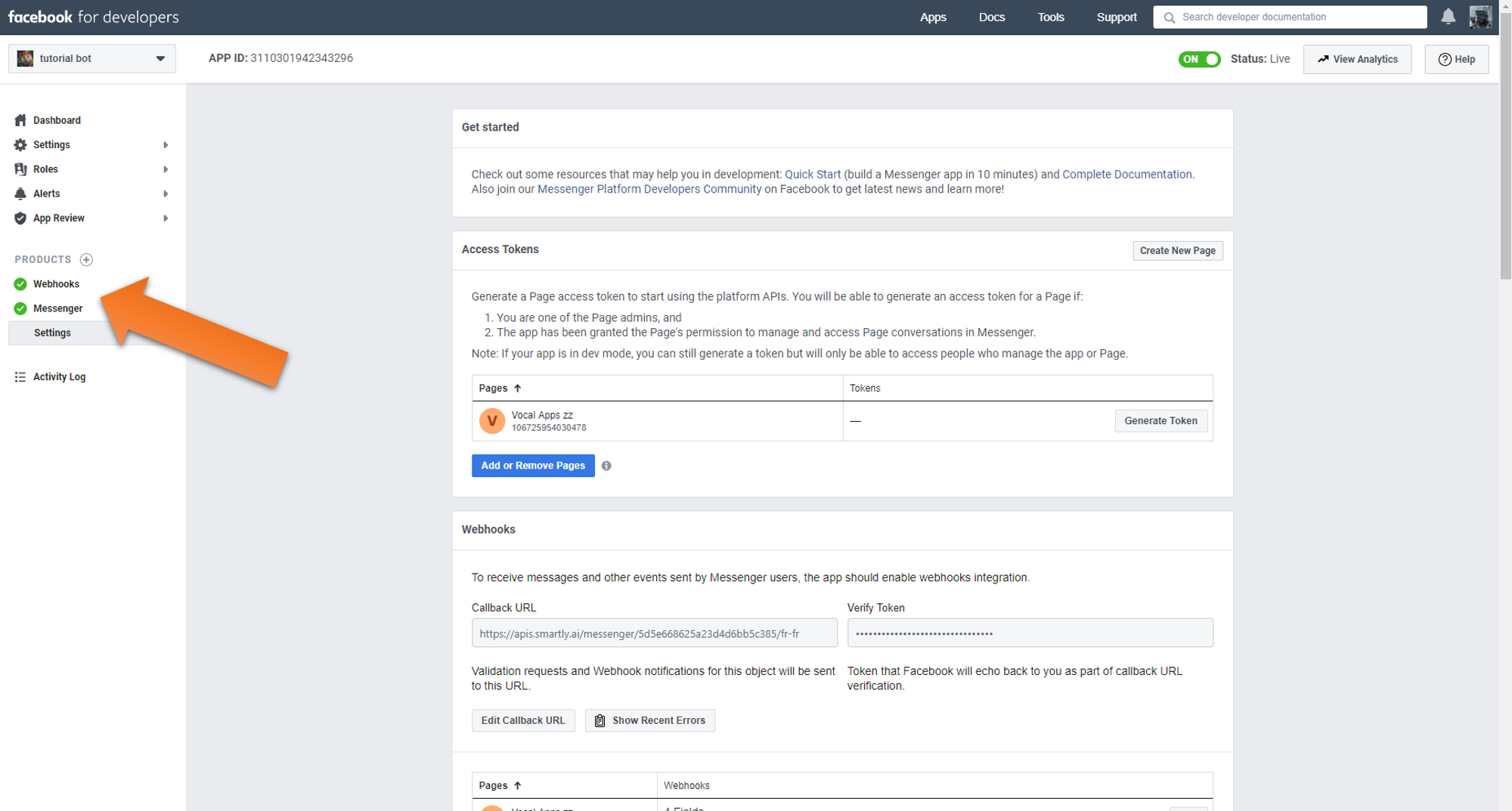Viewport: 1512px width, 811px height.
Task: Click the Callback URL input field
Action: (655, 633)
